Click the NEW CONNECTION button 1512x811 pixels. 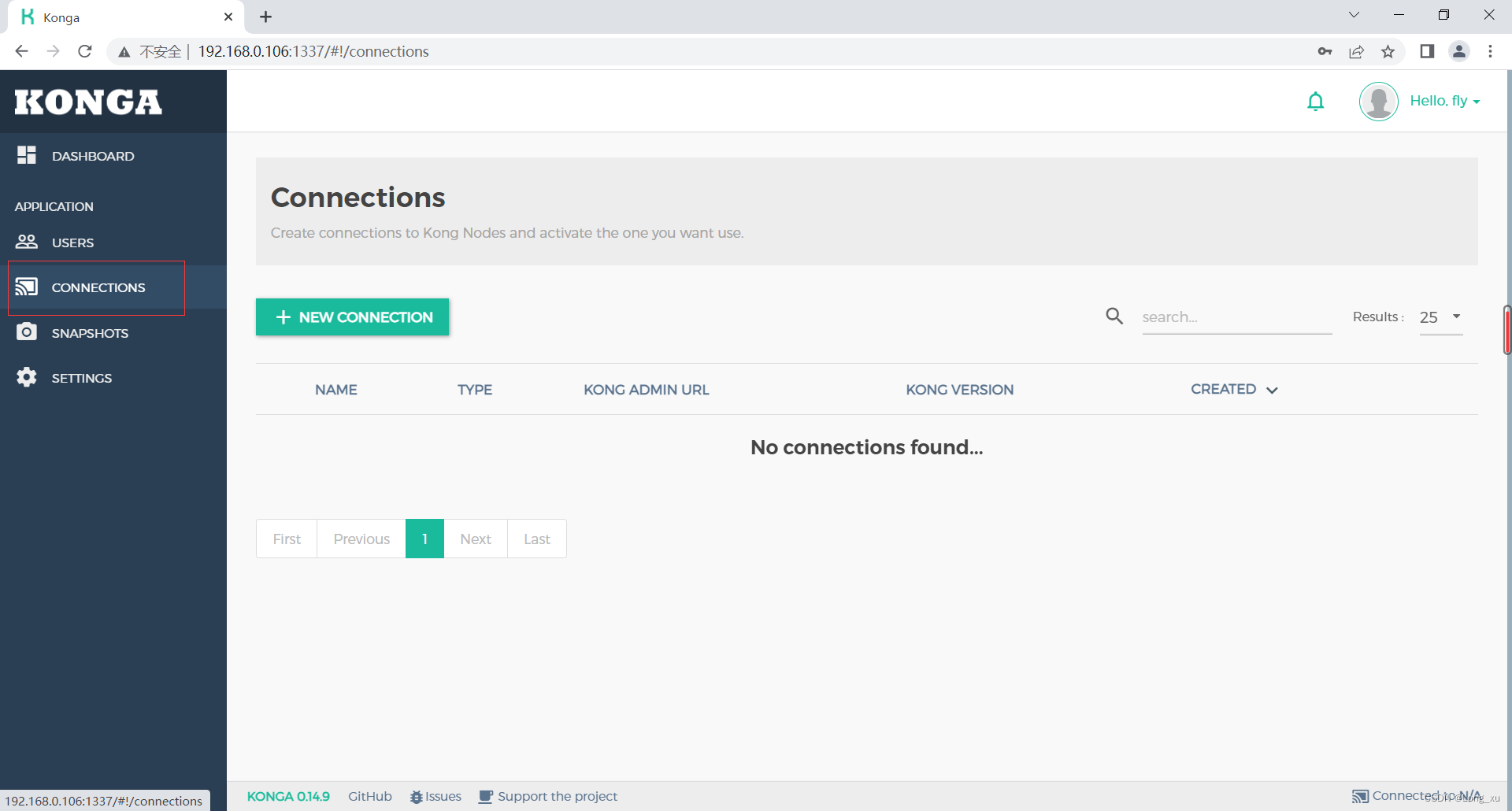click(x=352, y=317)
